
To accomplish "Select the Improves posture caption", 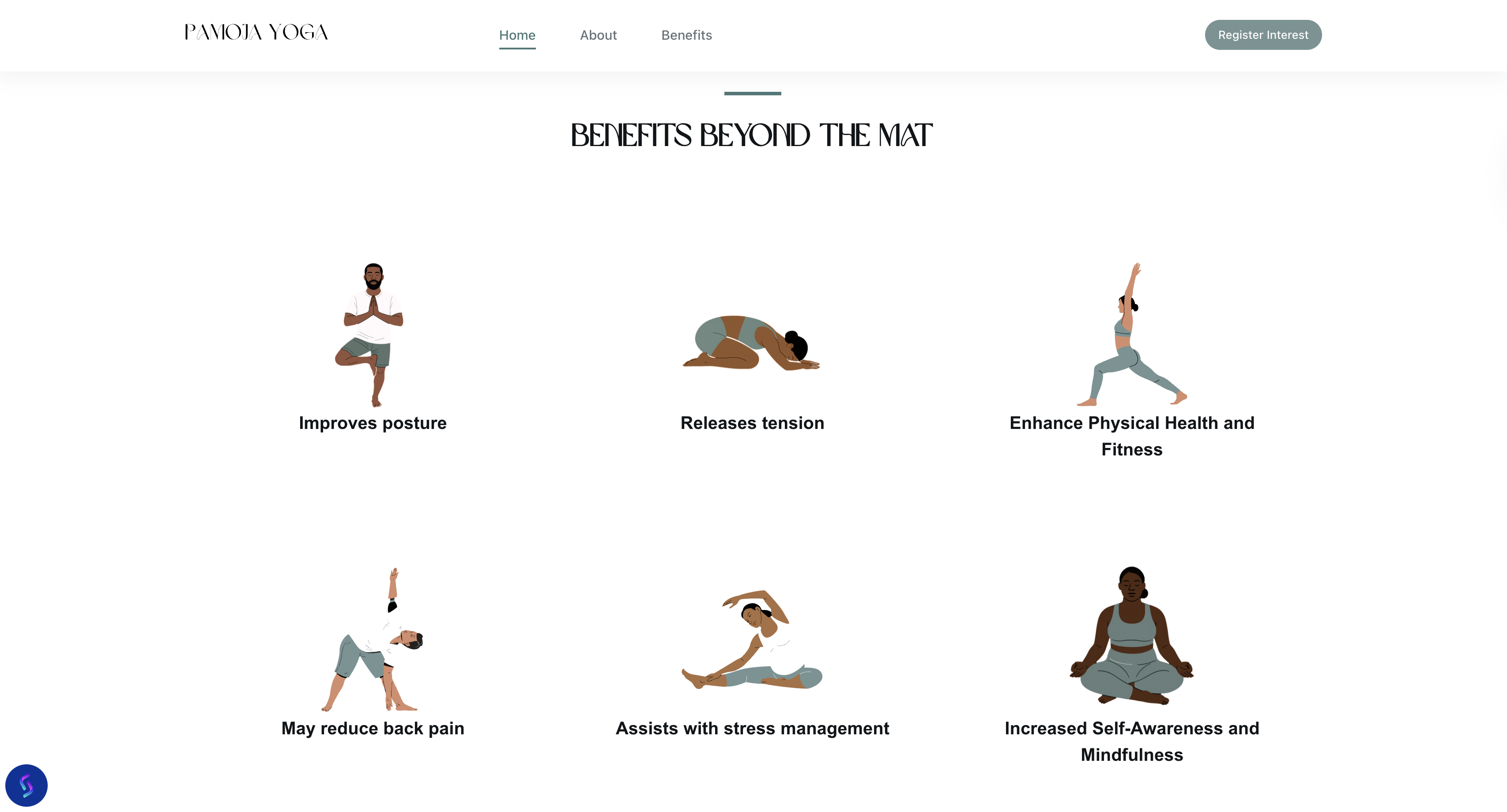I will pos(373,423).
